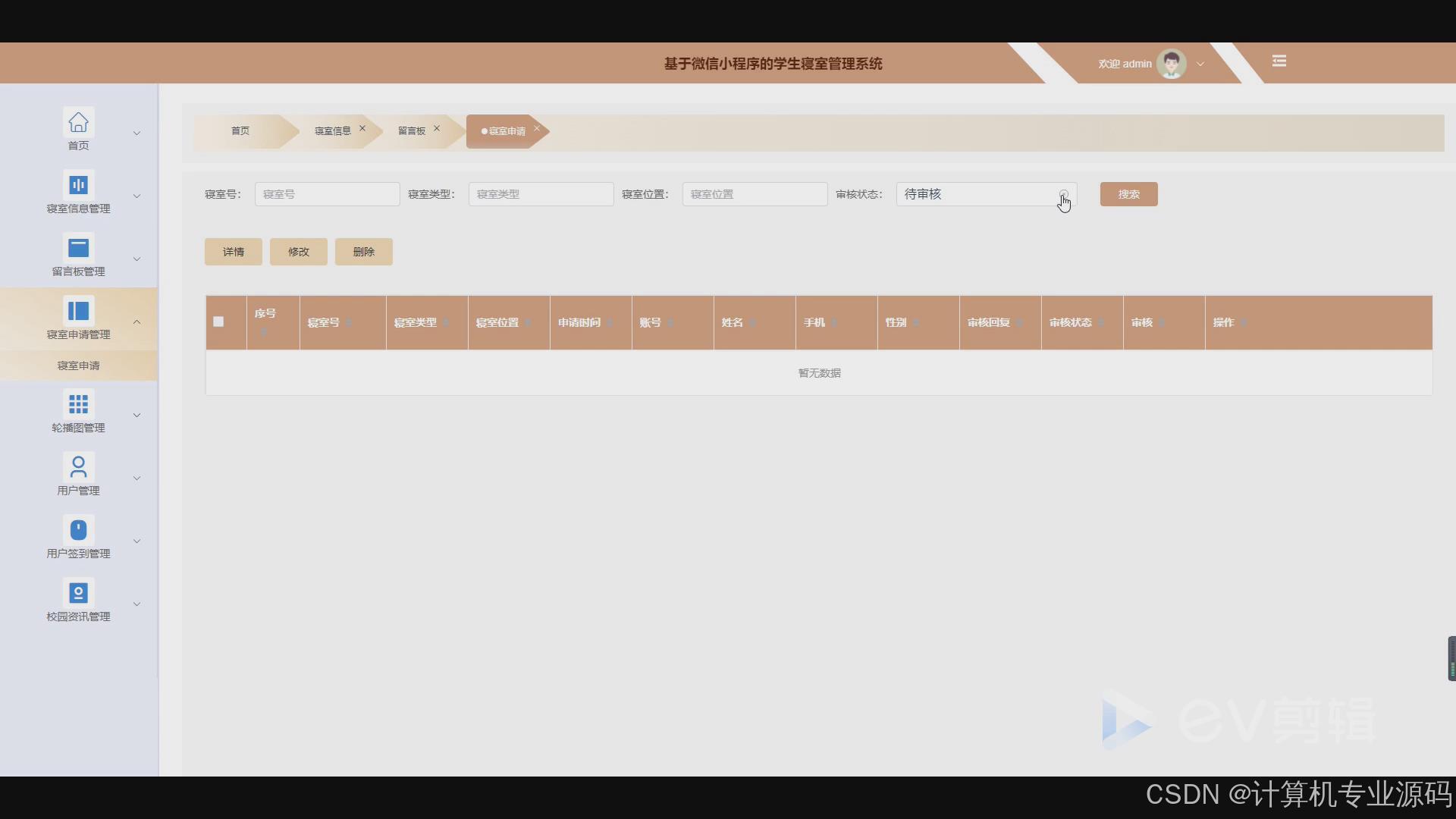This screenshot has width=1456, height=819.
Task: Click the 搜索 button
Action: pyautogui.click(x=1128, y=194)
